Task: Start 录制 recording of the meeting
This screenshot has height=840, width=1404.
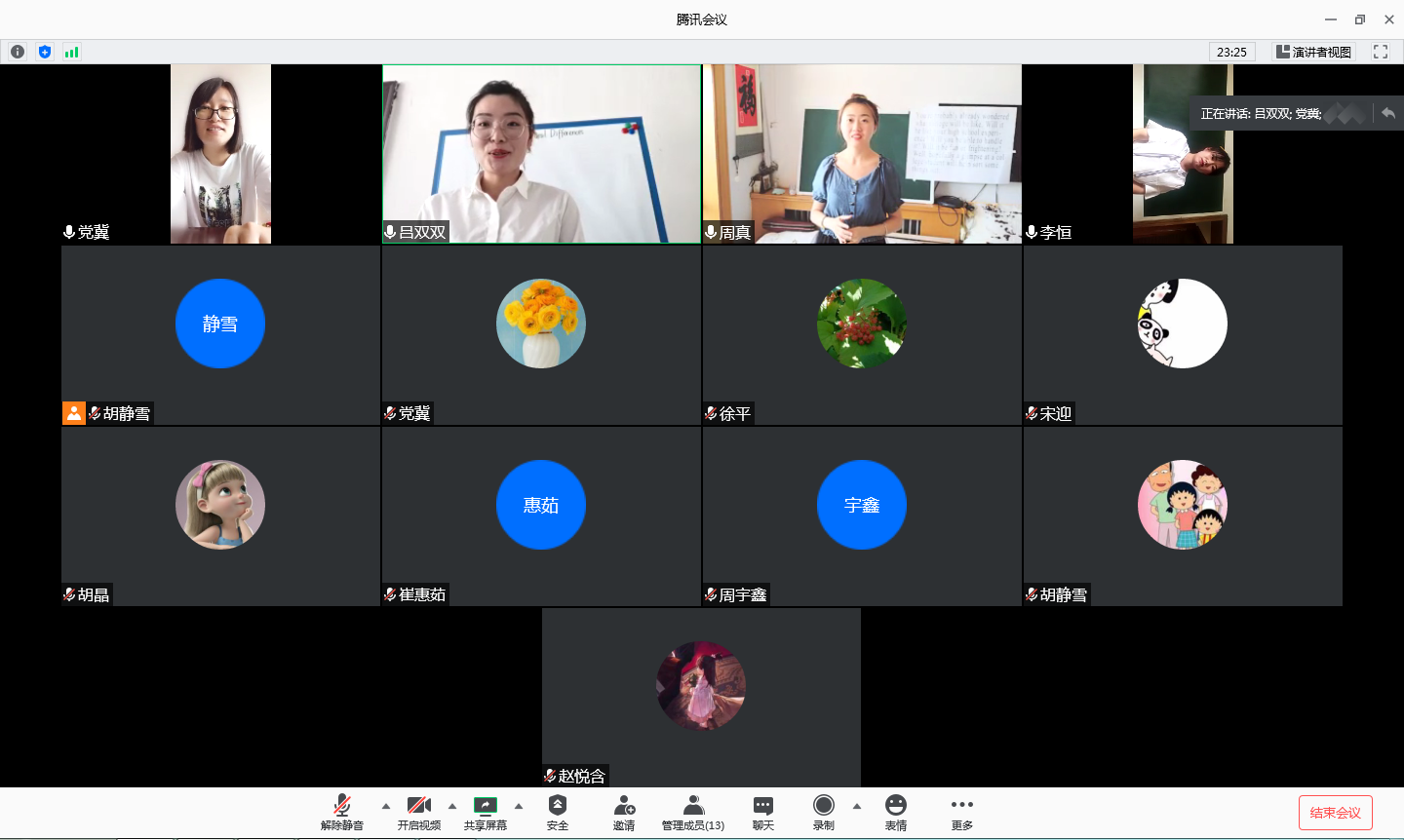Action: point(824,812)
